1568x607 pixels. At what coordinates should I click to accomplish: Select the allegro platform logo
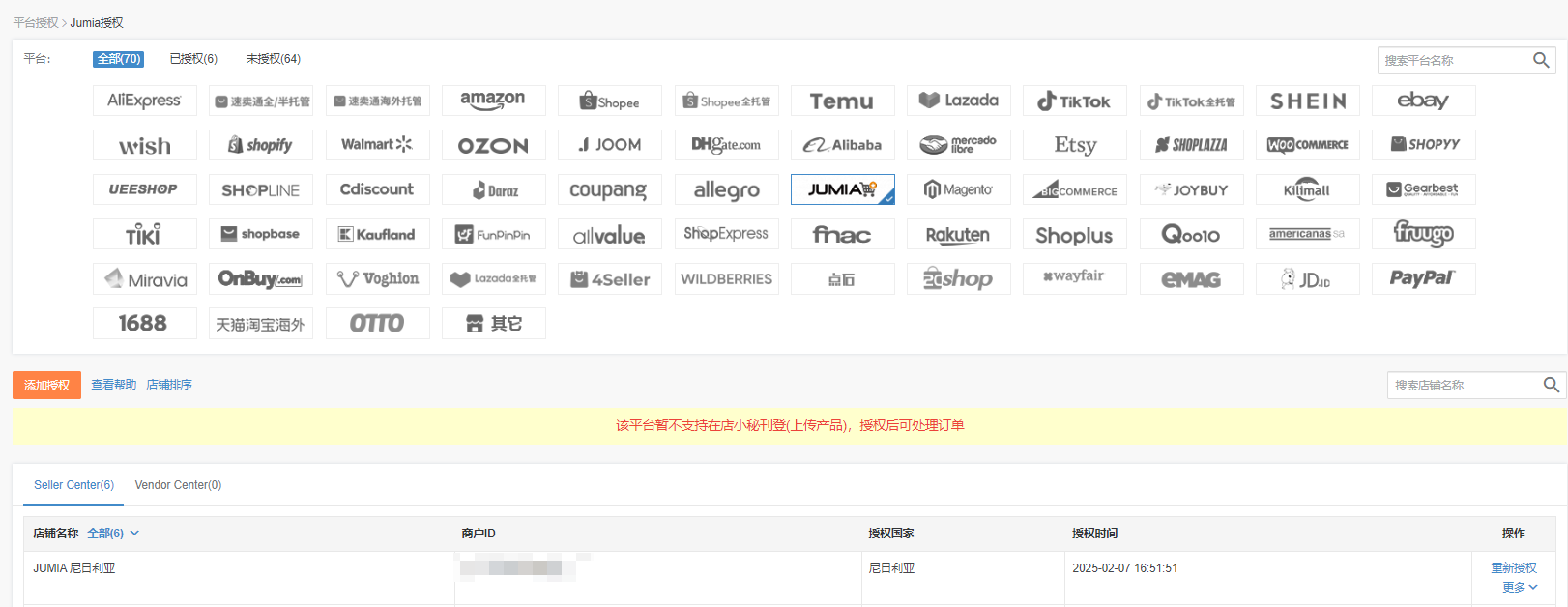pyautogui.click(x=726, y=189)
